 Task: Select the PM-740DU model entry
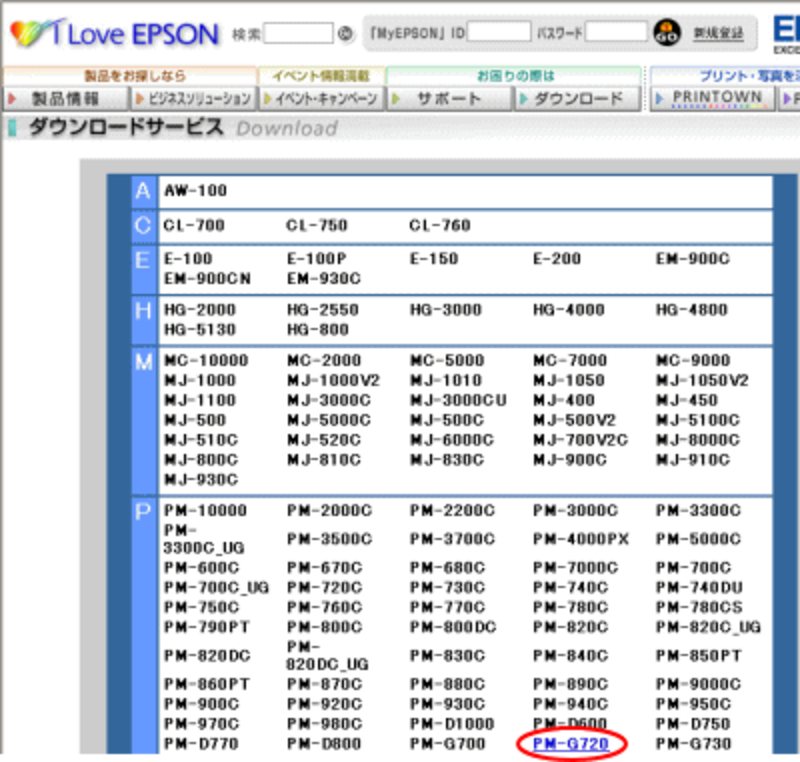tap(699, 588)
